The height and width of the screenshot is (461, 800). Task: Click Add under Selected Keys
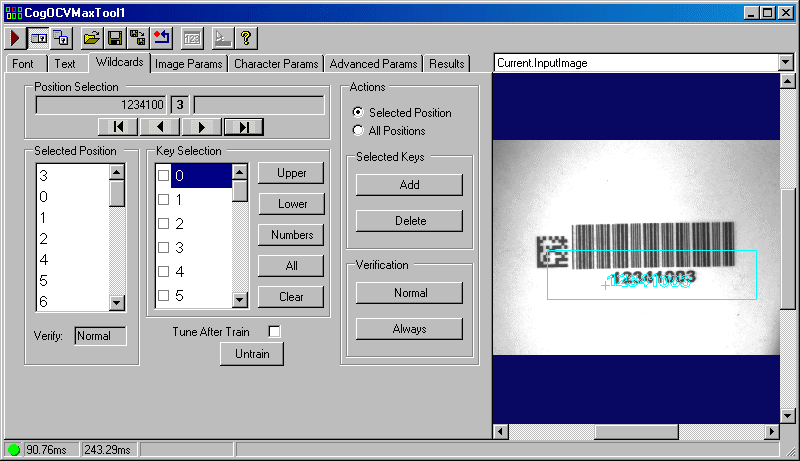(409, 185)
